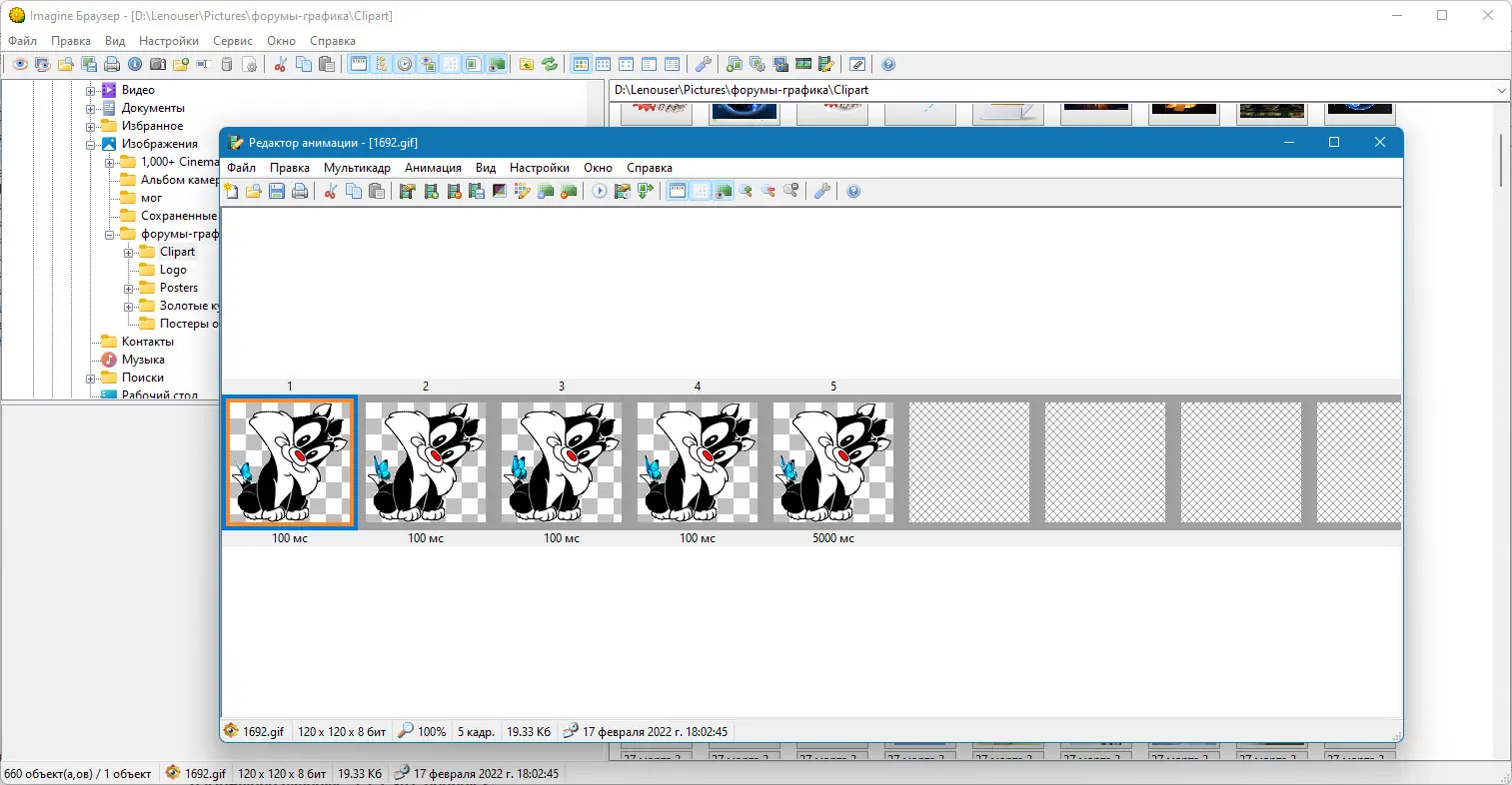Select the Контакты folder in the tree
This screenshot has height=785, width=1512.
tap(147, 342)
